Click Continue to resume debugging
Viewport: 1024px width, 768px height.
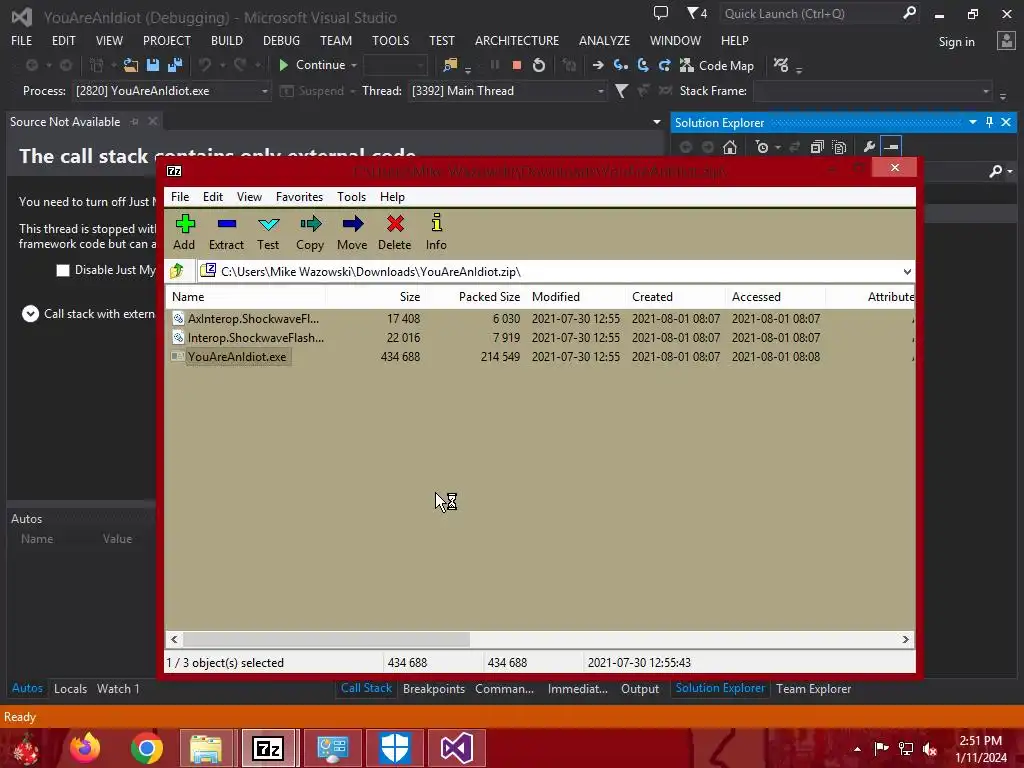point(312,65)
